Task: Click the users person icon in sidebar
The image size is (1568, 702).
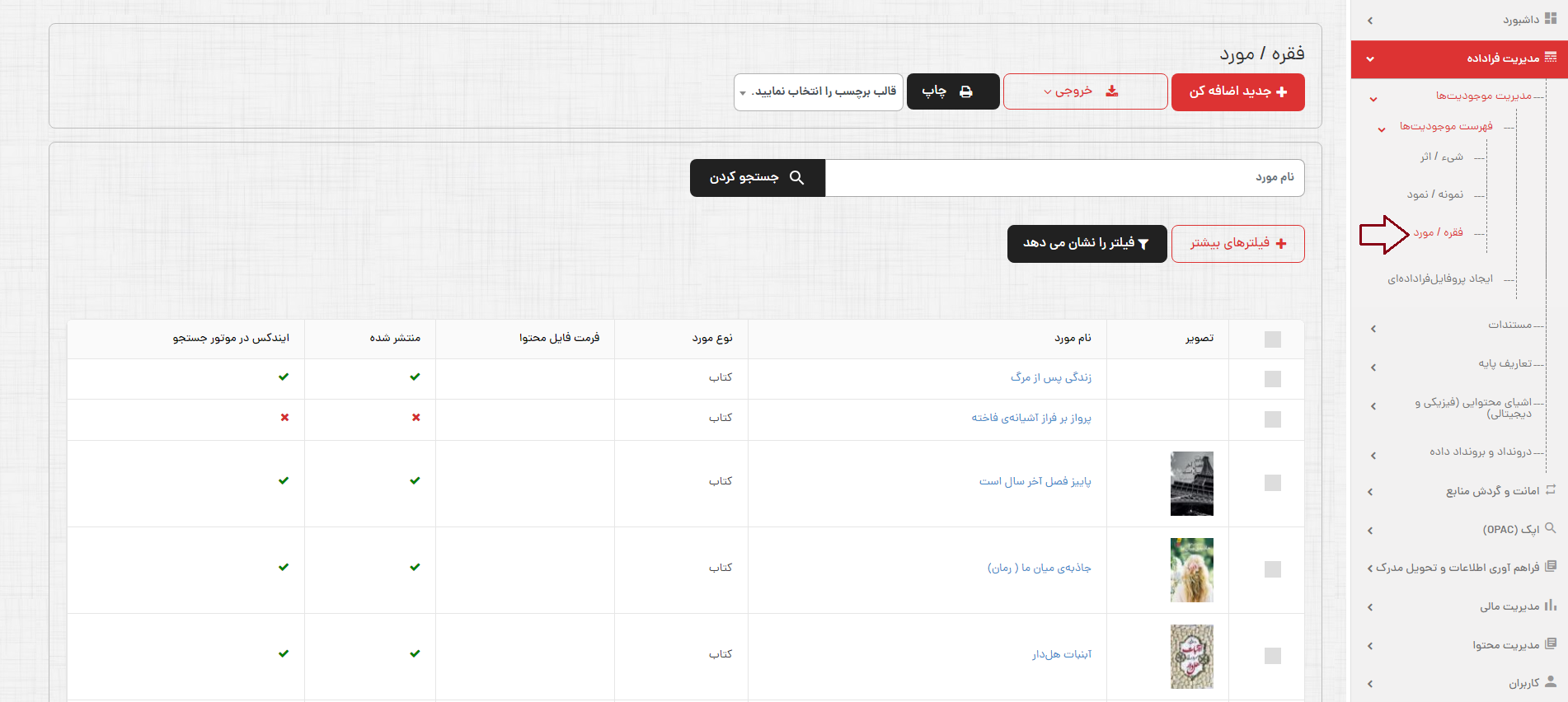Action: coord(1551,682)
